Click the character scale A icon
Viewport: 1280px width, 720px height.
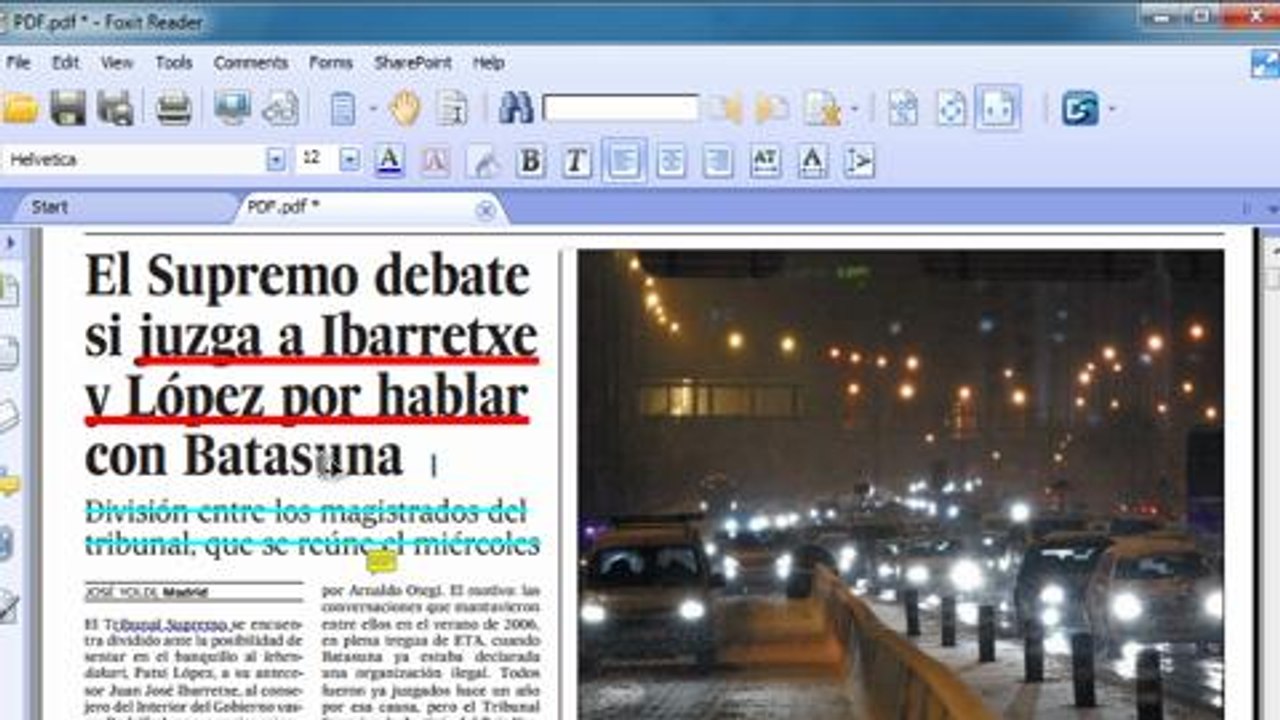(x=812, y=160)
